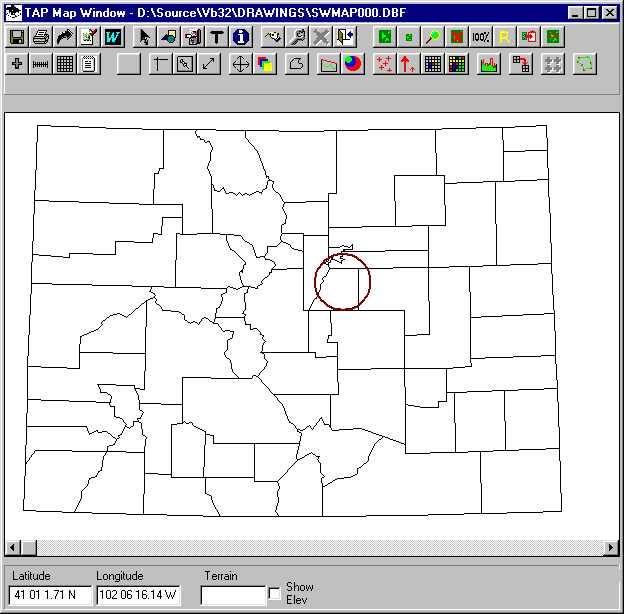Click the notepad icon
Screen dimensions: 624x614
tap(89, 64)
